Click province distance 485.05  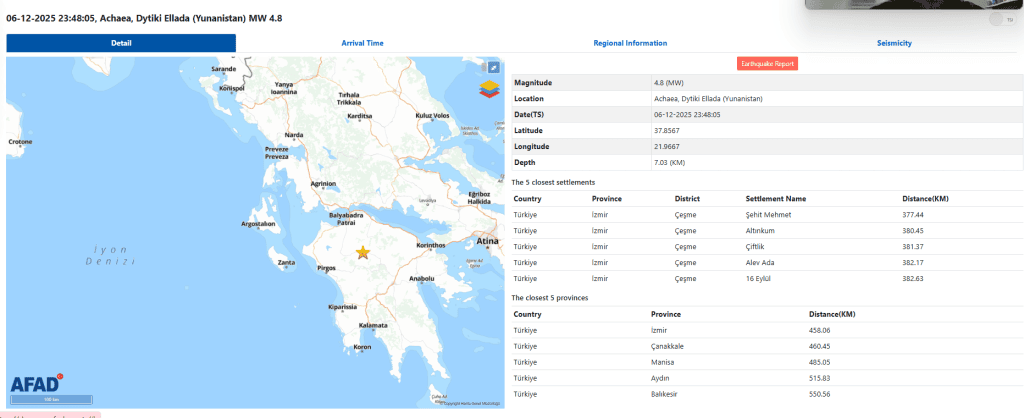tap(820, 362)
